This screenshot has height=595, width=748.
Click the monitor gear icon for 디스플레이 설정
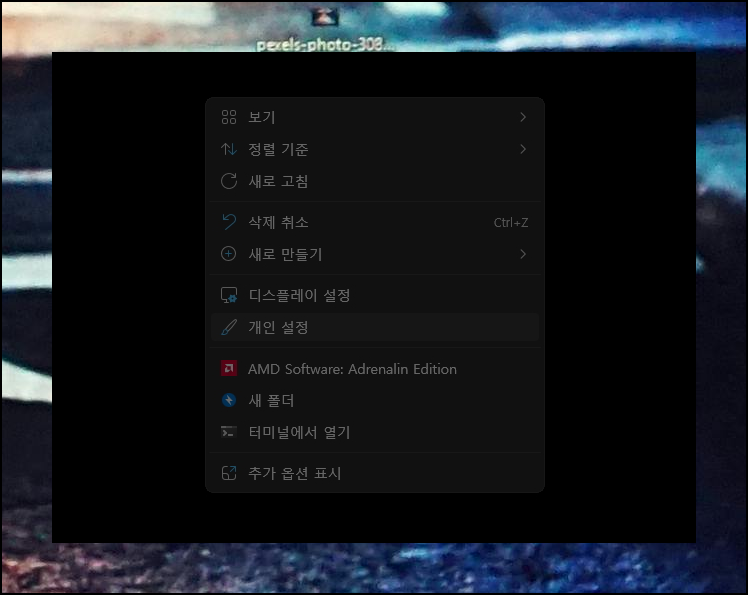click(229, 295)
